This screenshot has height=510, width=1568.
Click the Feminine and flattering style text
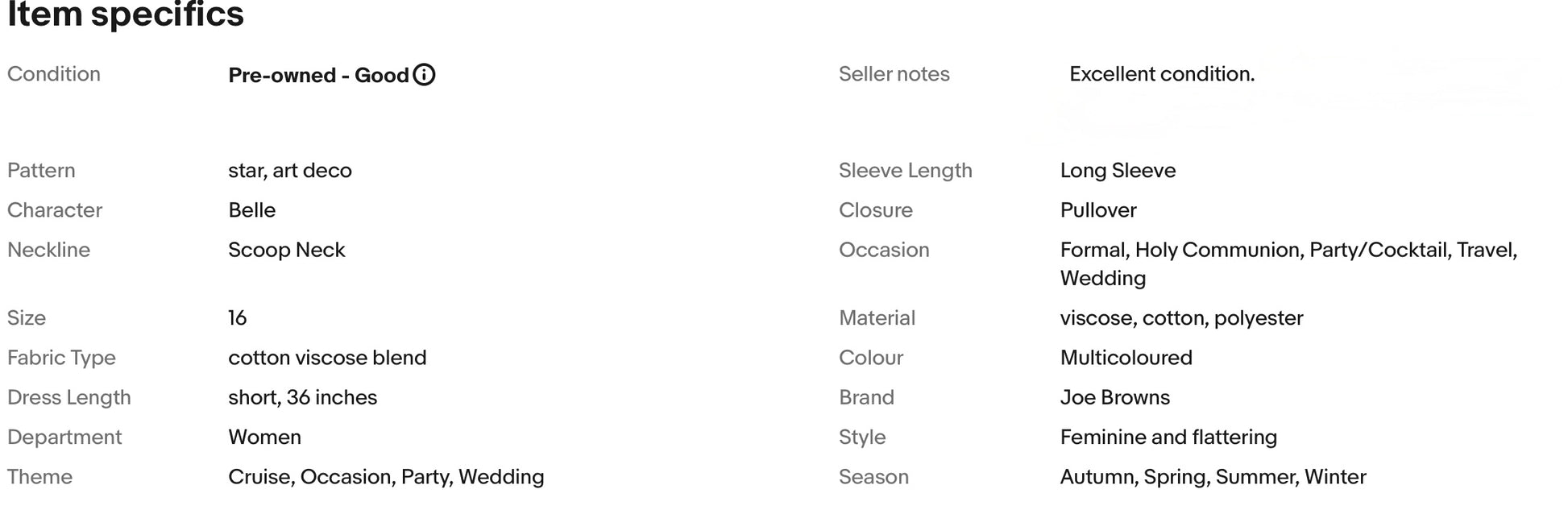pos(1168,437)
